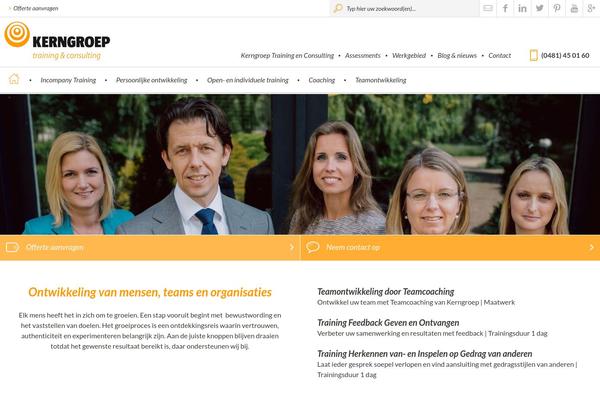
Task: Click the Kerngroep logo
Action: 57,41
